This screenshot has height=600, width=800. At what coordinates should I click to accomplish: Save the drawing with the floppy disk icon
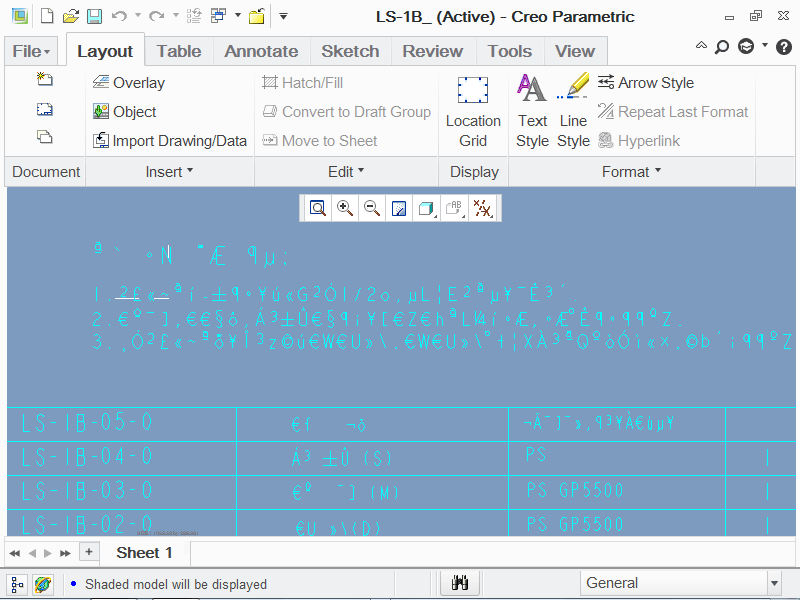(94, 16)
